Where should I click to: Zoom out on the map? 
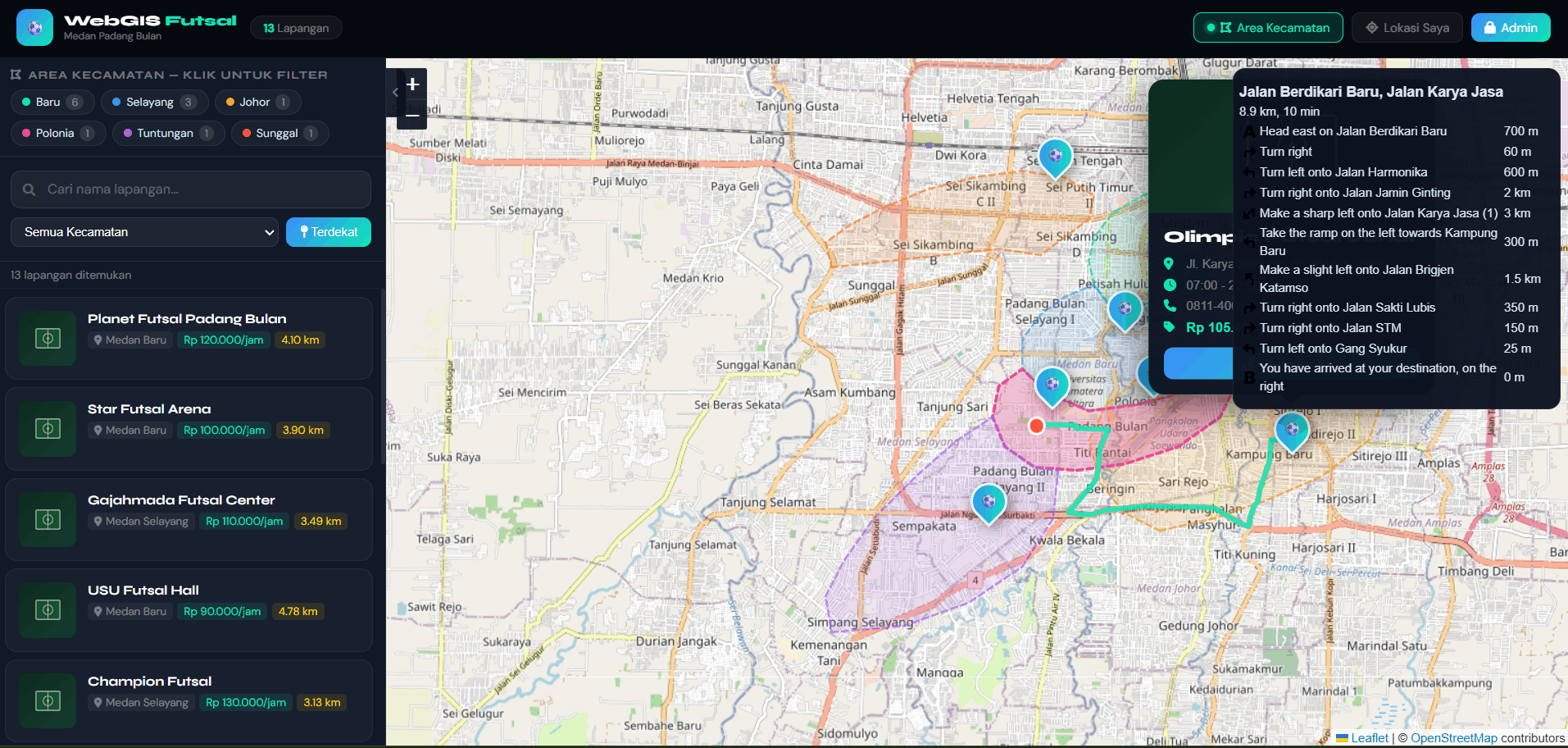click(x=412, y=115)
